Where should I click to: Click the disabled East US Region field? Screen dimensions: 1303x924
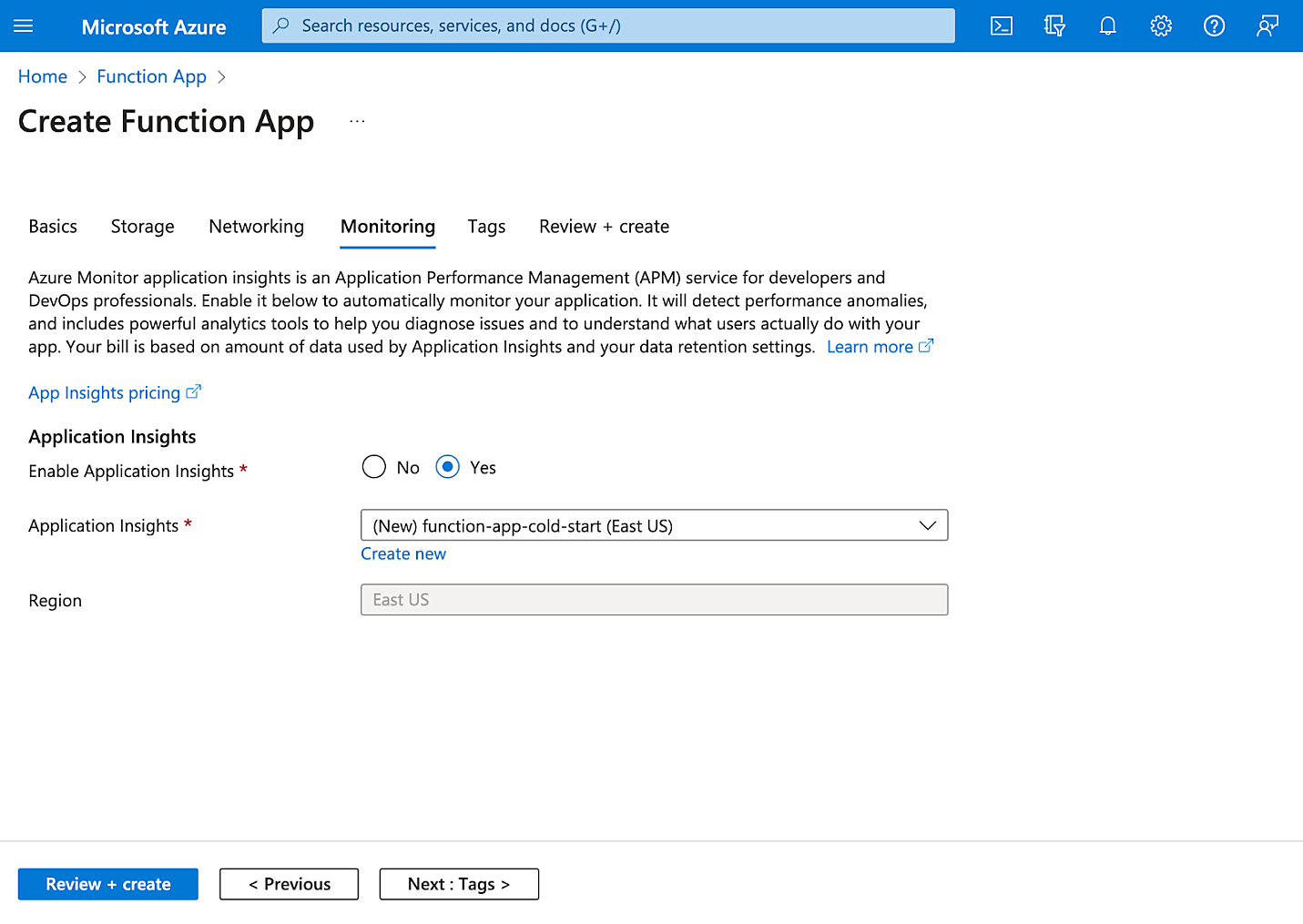[x=654, y=599]
